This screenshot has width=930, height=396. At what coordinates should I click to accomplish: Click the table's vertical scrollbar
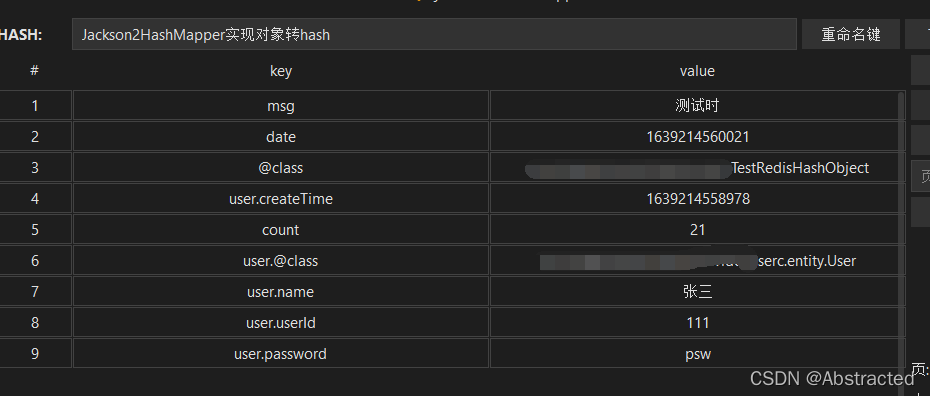click(903, 229)
